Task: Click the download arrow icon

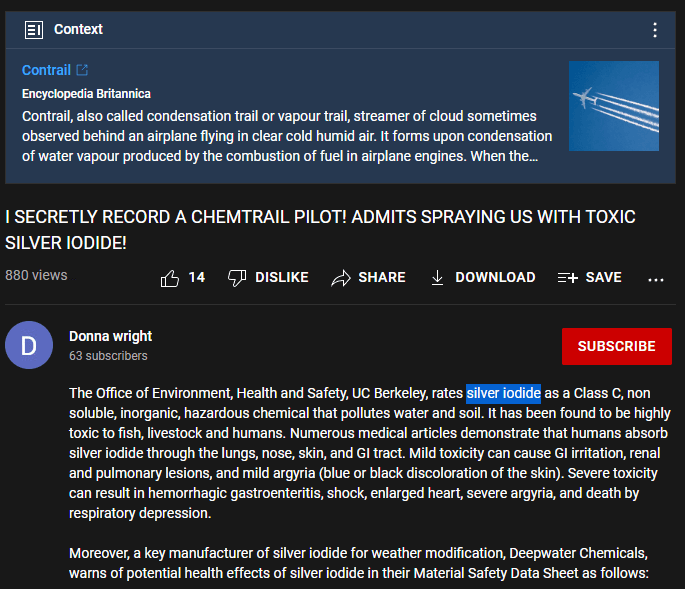Action: click(437, 278)
